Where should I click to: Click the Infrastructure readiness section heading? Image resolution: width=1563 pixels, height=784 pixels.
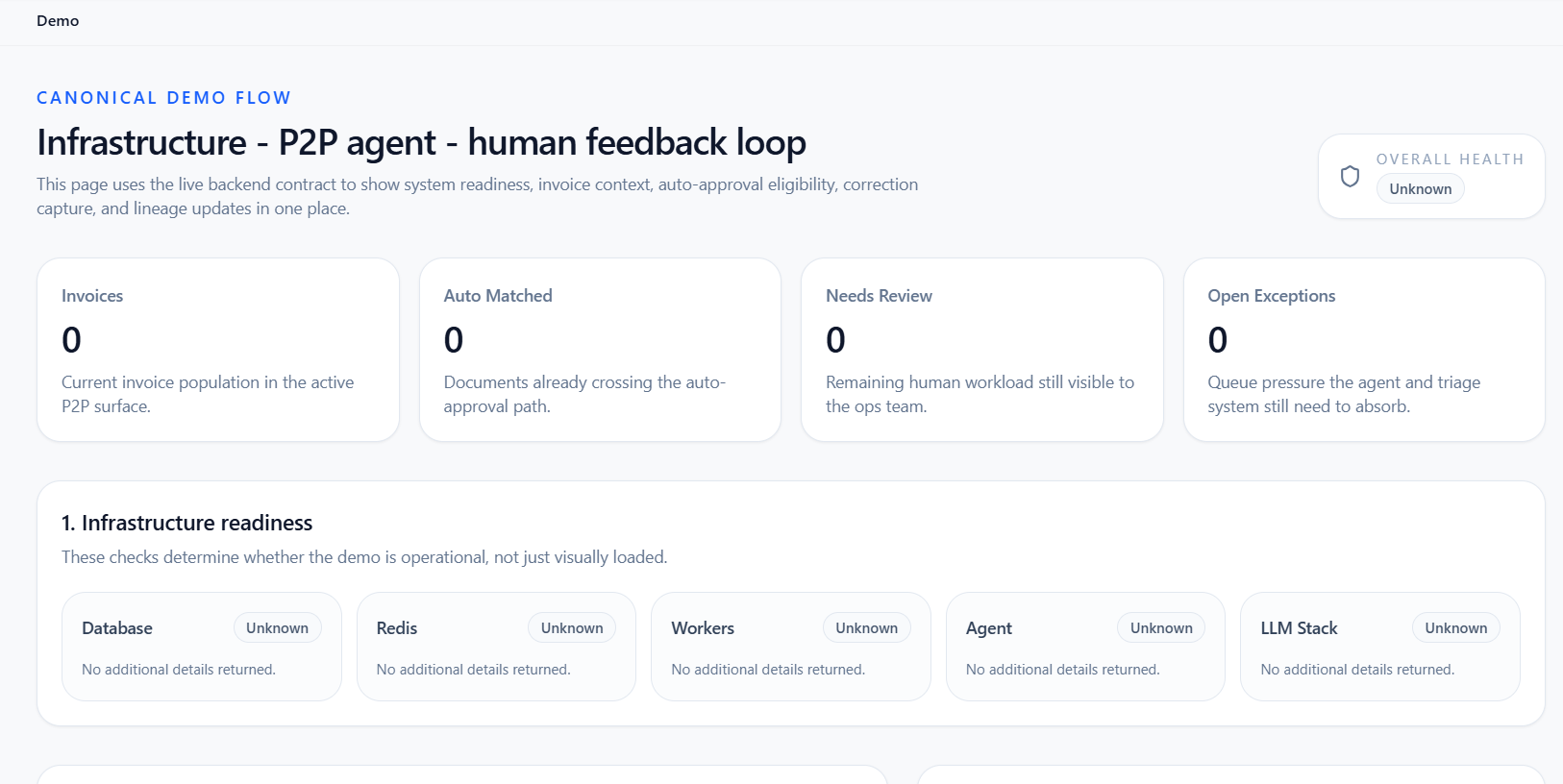coord(187,523)
